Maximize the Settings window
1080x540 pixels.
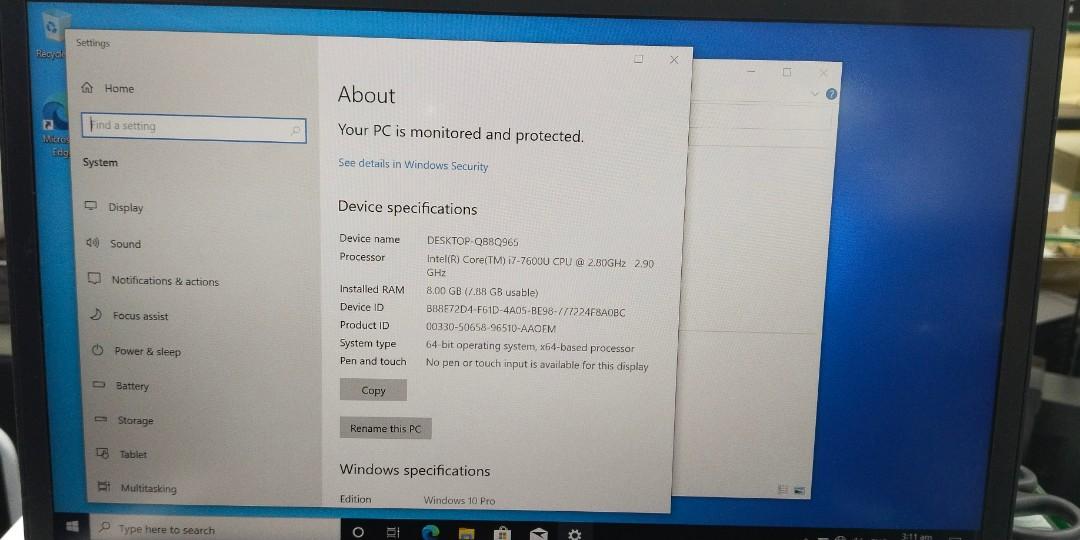[638, 59]
